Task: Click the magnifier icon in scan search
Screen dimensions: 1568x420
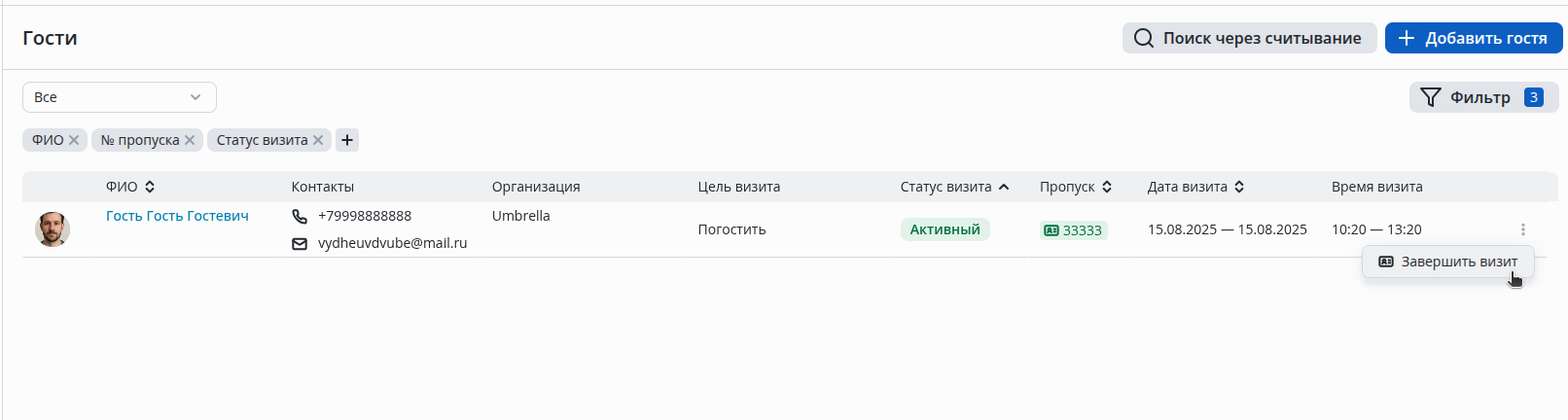Action: pos(1144,38)
